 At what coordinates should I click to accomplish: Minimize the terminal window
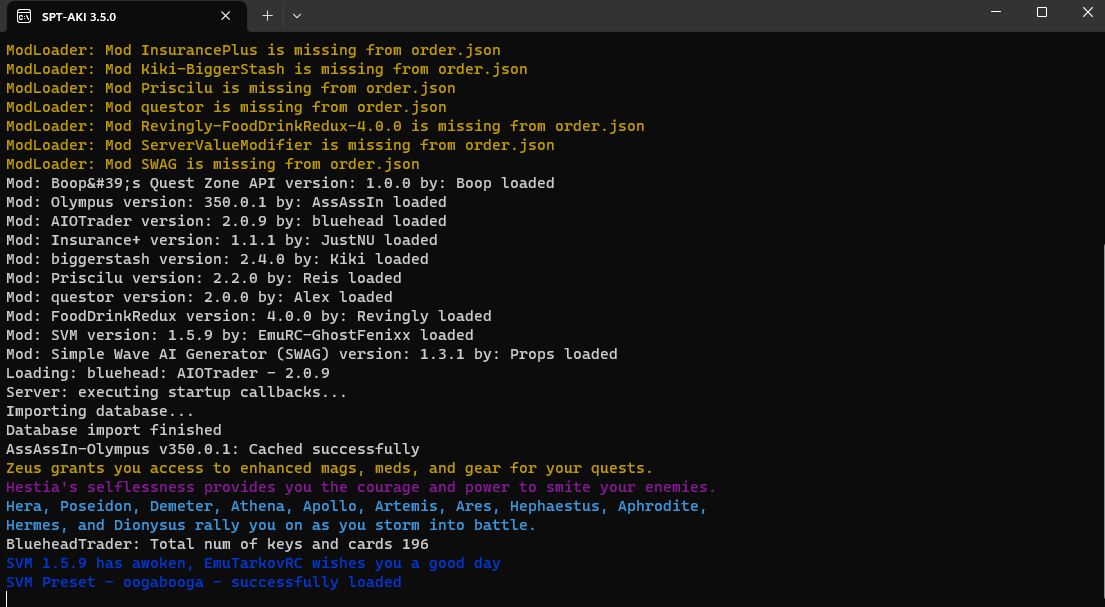996,12
